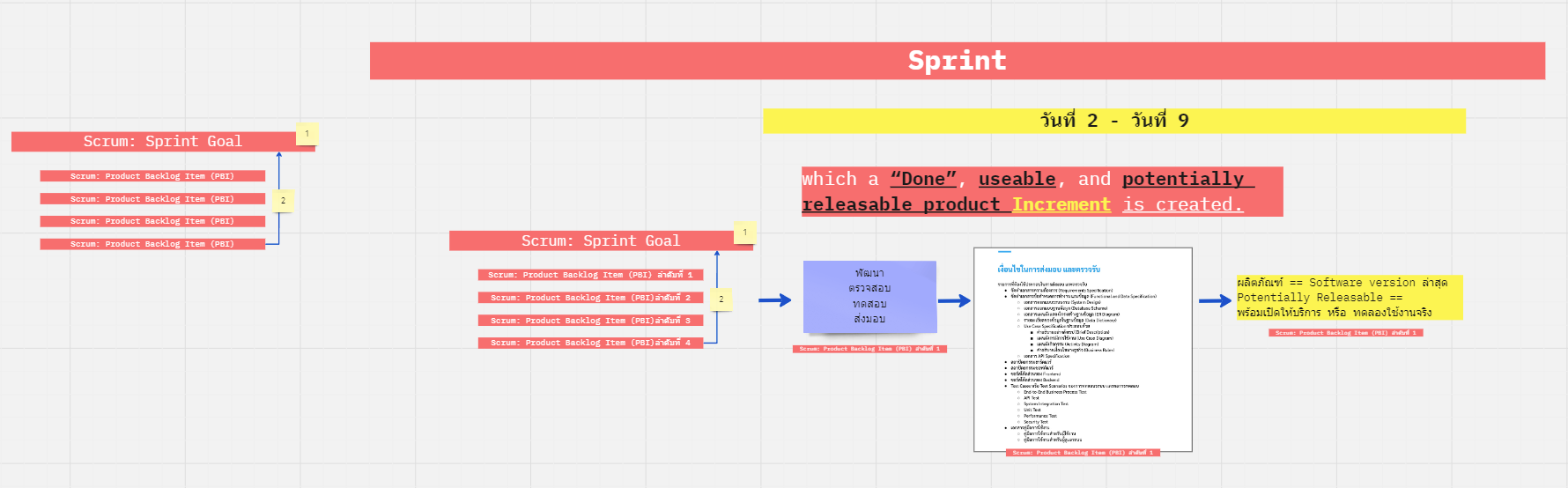
Task: Select the yellow "วันที่ 2 - วันที่ 9" bar
Action: pyautogui.click(x=1113, y=121)
